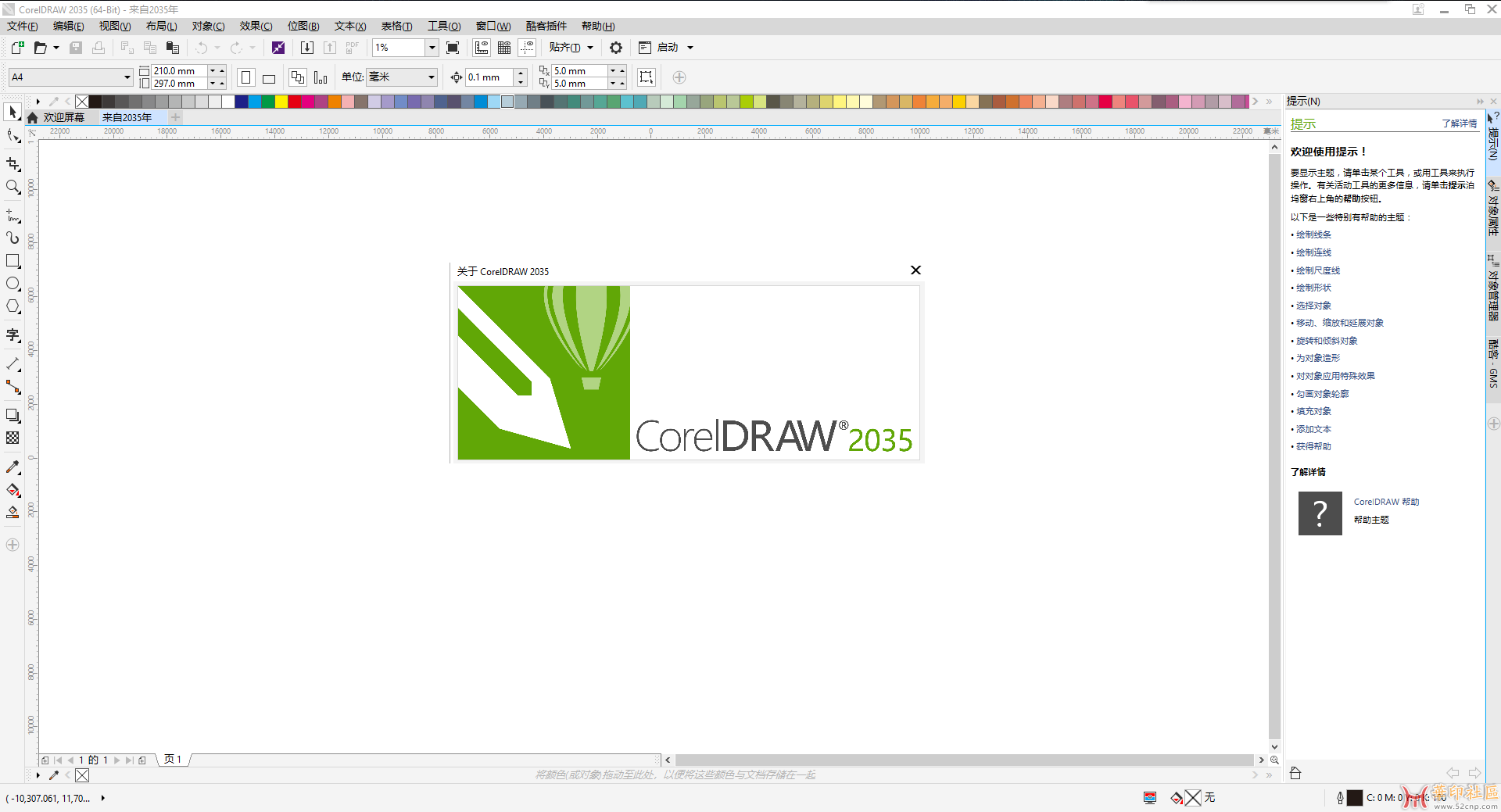This screenshot has height=812, width=1501.
Task: Expand the 贴齐 snap dropdown
Action: pyautogui.click(x=590, y=48)
